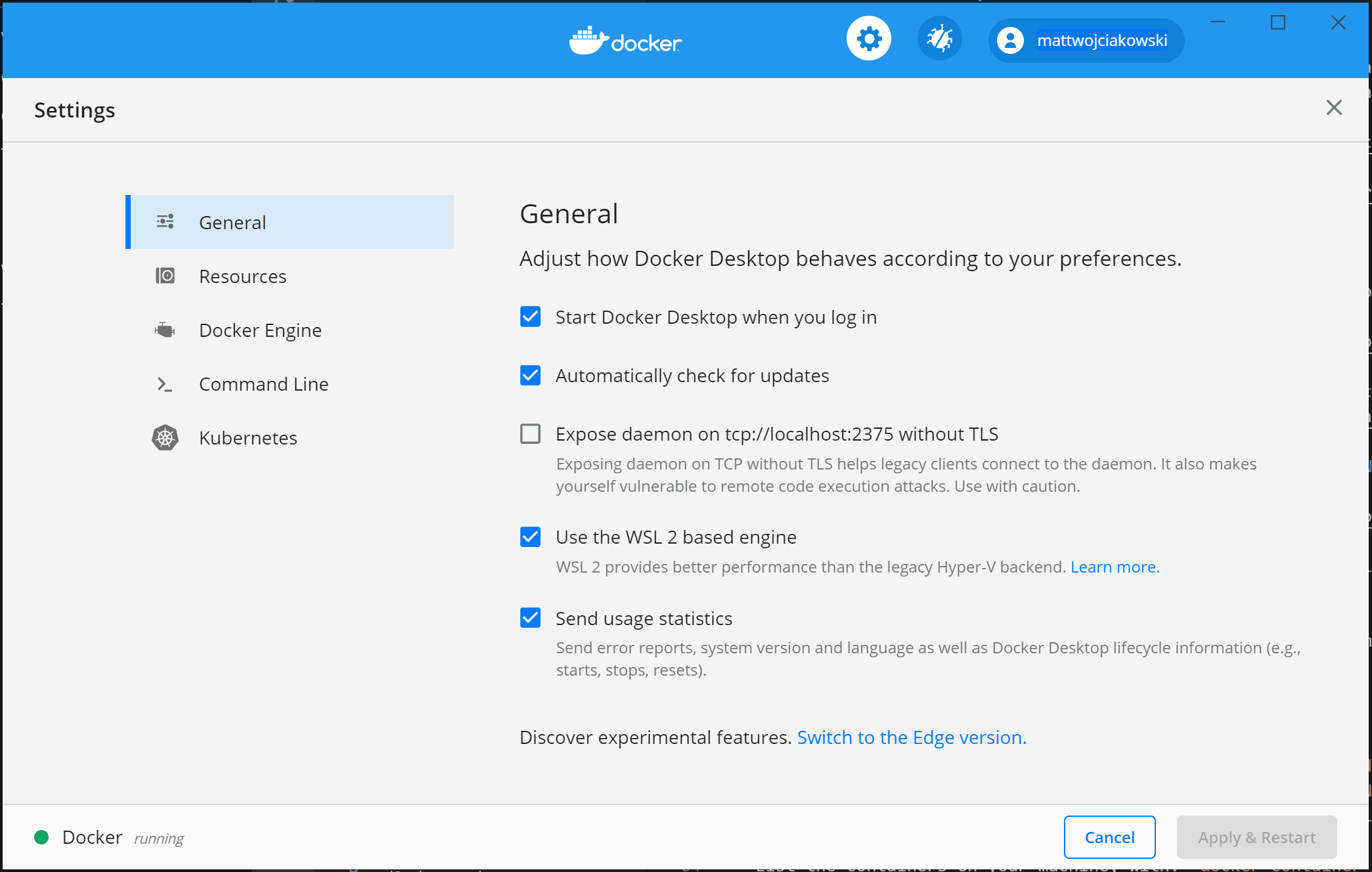Viewport: 1372px width, 872px height.
Task: Select the Docker Engine sidebar icon
Action: tap(165, 329)
